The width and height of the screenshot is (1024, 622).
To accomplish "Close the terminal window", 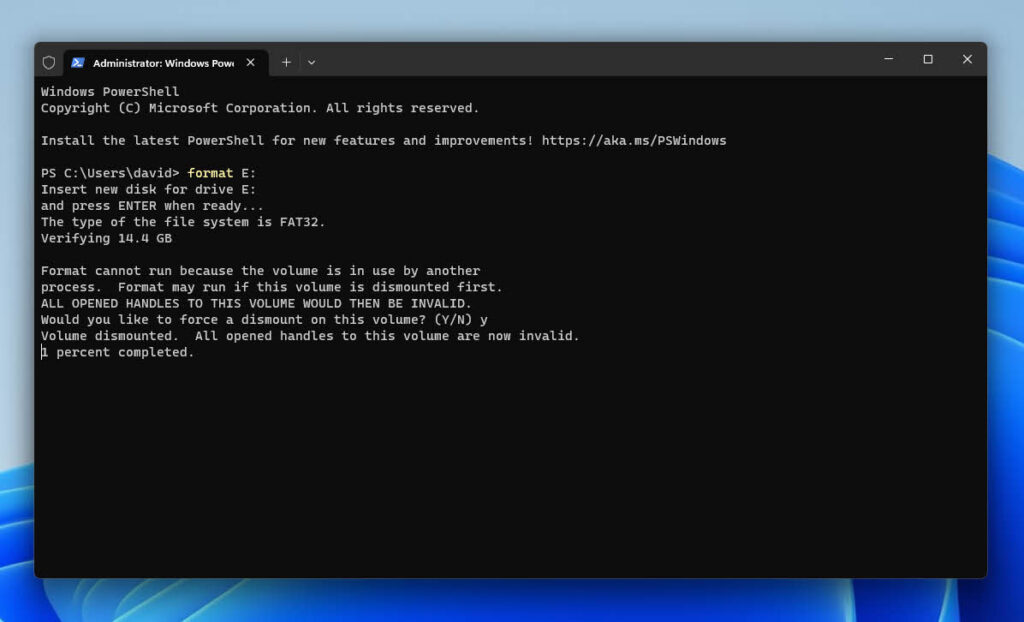I will [967, 60].
